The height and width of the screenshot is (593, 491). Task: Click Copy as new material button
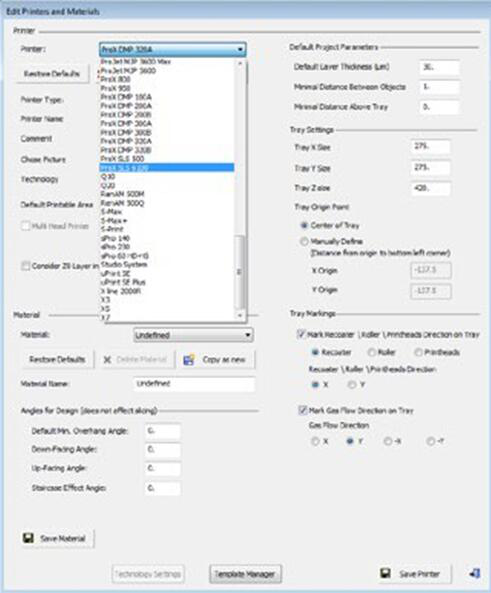click(218, 359)
